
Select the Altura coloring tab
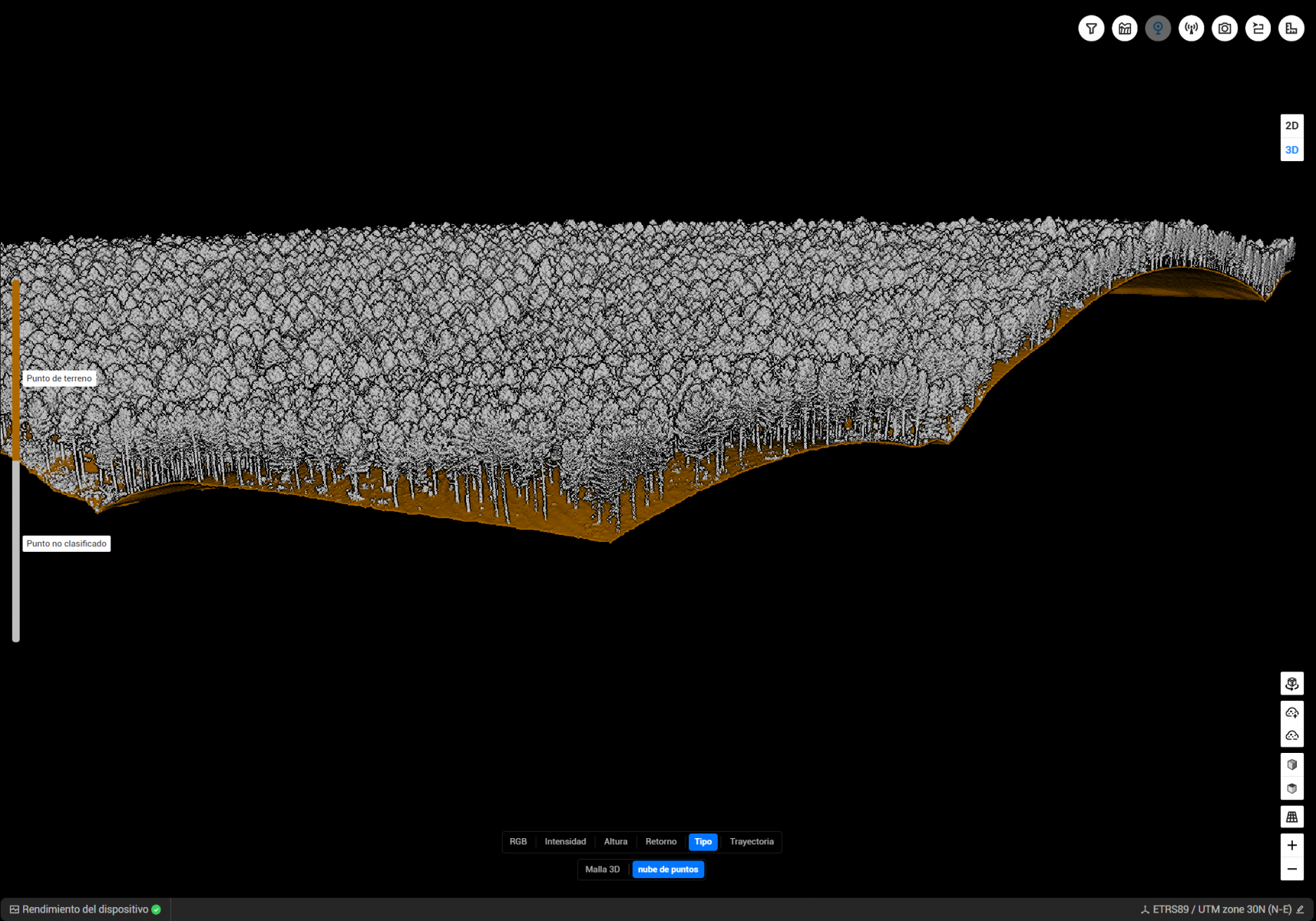coord(615,842)
